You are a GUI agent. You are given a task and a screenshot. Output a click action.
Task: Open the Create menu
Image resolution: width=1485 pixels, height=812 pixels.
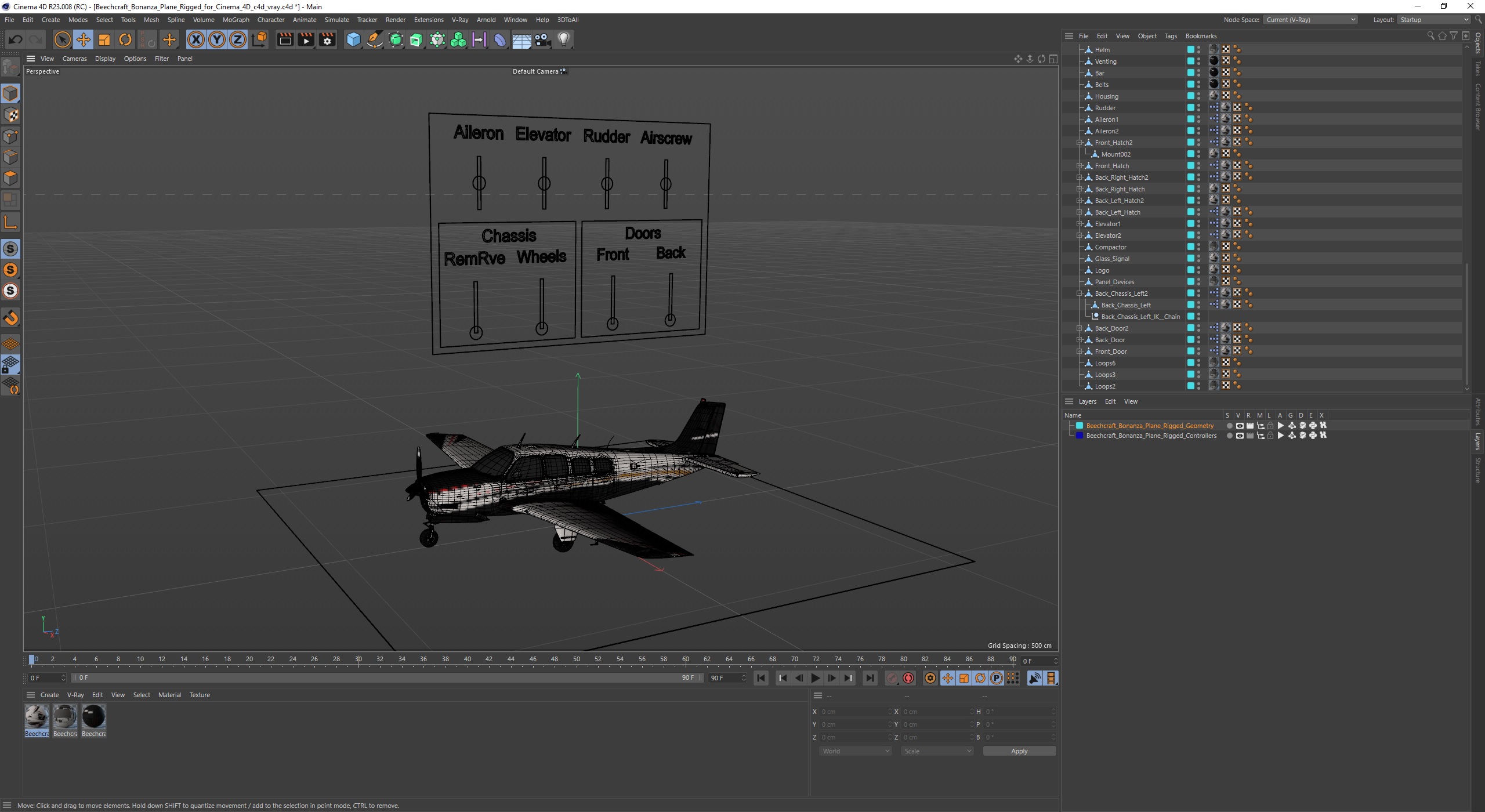coord(50,20)
